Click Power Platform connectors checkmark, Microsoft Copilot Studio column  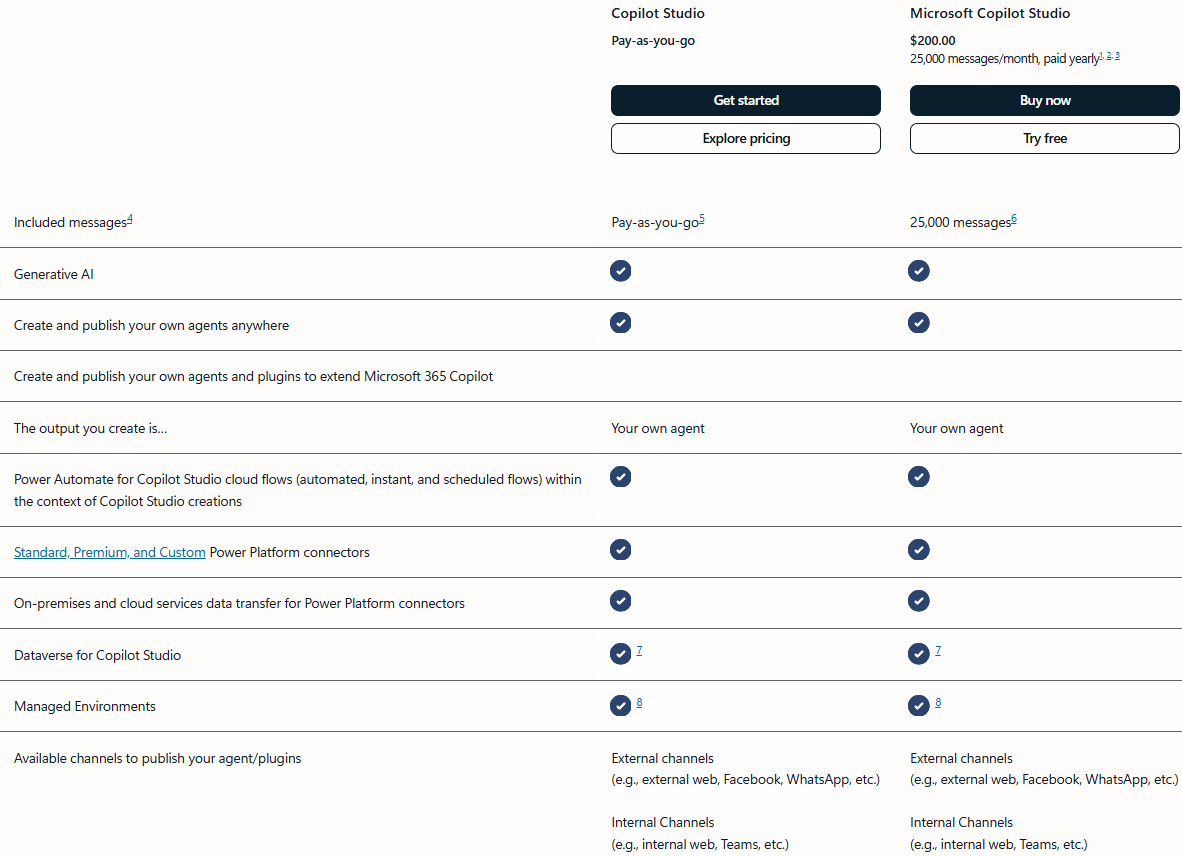pos(919,550)
